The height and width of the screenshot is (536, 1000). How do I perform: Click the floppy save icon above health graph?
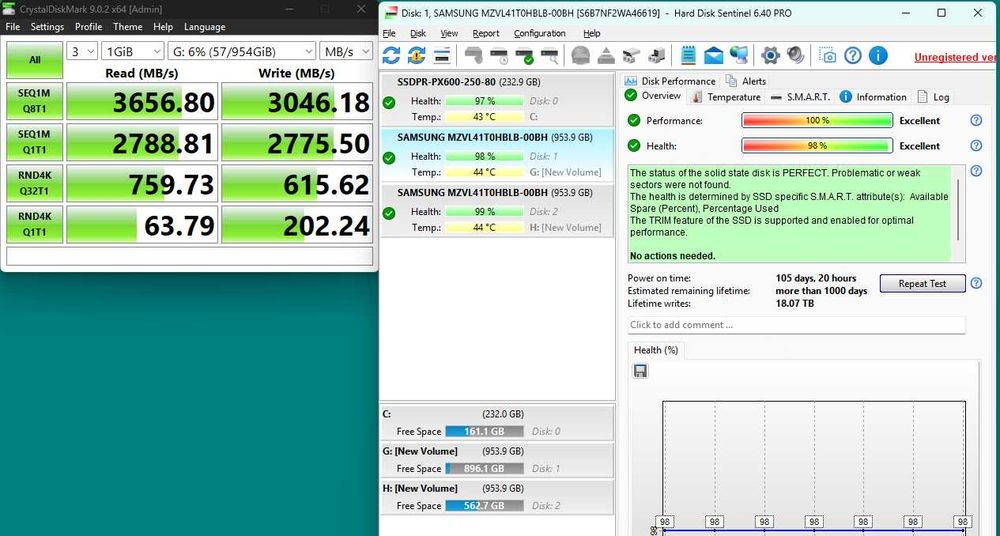[x=640, y=371]
